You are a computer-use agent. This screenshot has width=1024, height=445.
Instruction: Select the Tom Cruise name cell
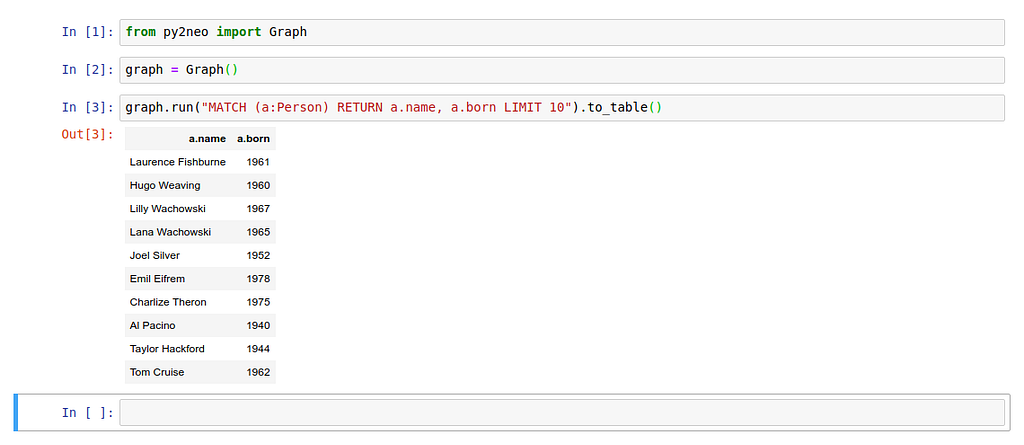point(157,372)
